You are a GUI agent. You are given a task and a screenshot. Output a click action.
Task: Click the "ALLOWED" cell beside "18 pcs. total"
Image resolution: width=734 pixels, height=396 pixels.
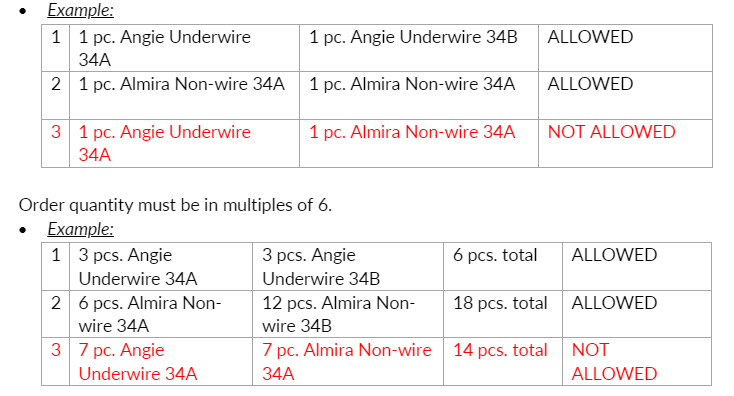click(637, 314)
